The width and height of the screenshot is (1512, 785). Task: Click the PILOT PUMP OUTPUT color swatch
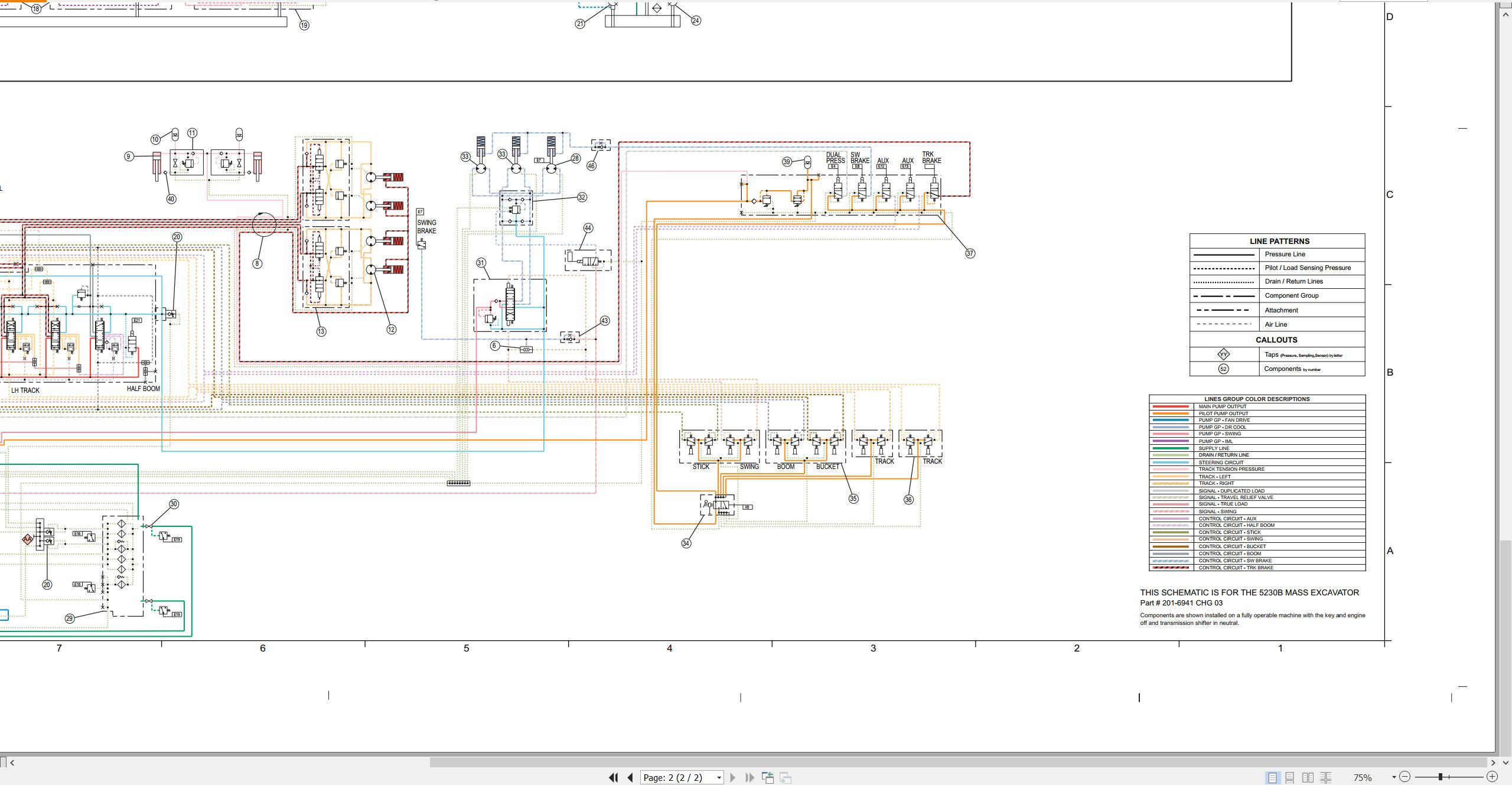point(1170,413)
